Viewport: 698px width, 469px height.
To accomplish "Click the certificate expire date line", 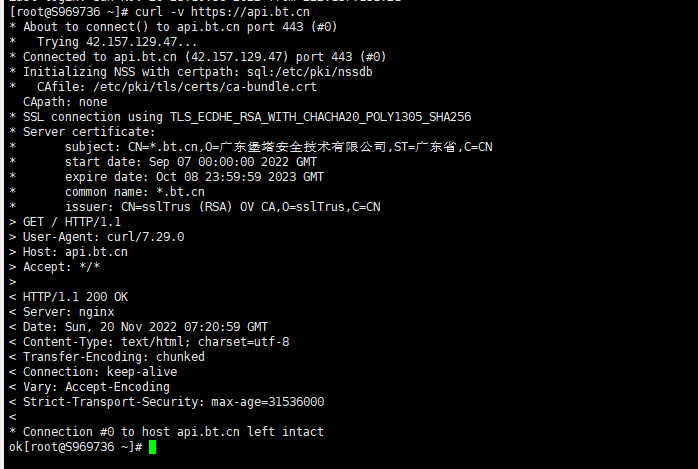I will (x=195, y=177).
